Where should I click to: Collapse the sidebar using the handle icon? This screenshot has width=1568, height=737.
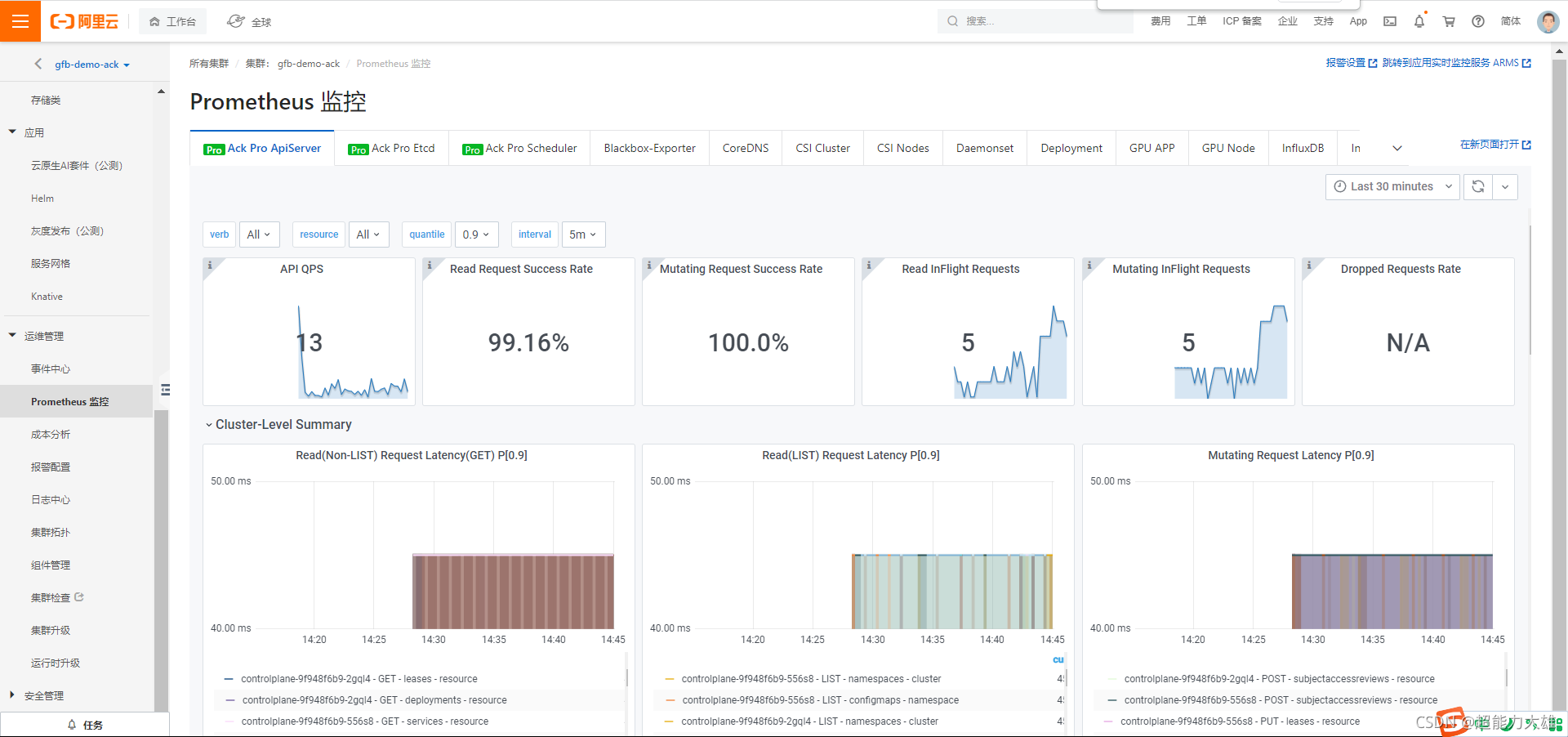click(x=165, y=390)
